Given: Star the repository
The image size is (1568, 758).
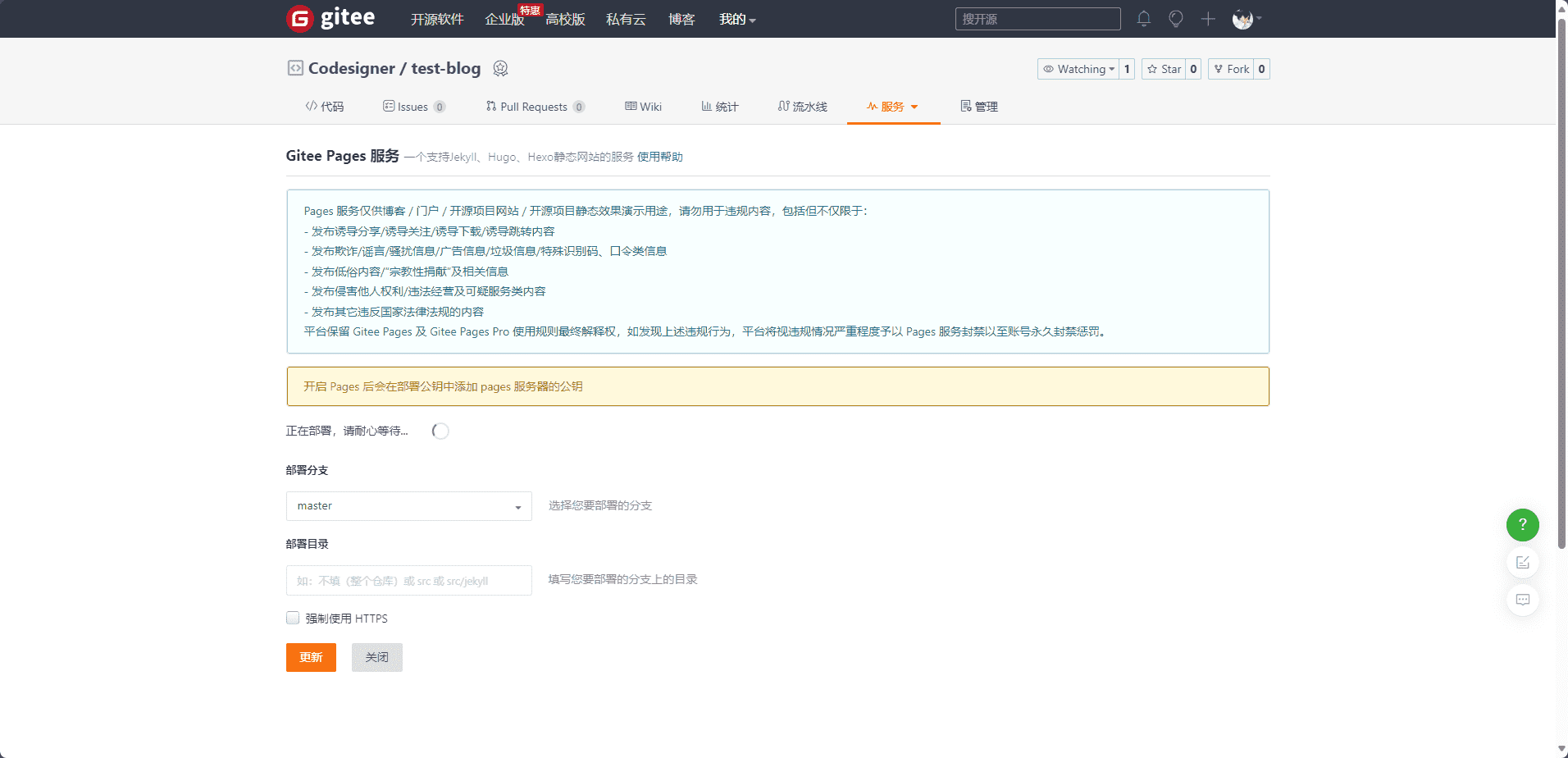Looking at the screenshot, I should 1164,69.
